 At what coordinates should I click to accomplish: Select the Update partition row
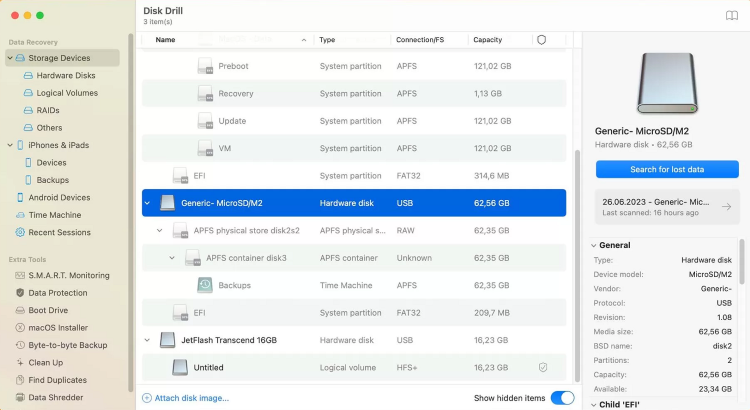click(x=354, y=121)
